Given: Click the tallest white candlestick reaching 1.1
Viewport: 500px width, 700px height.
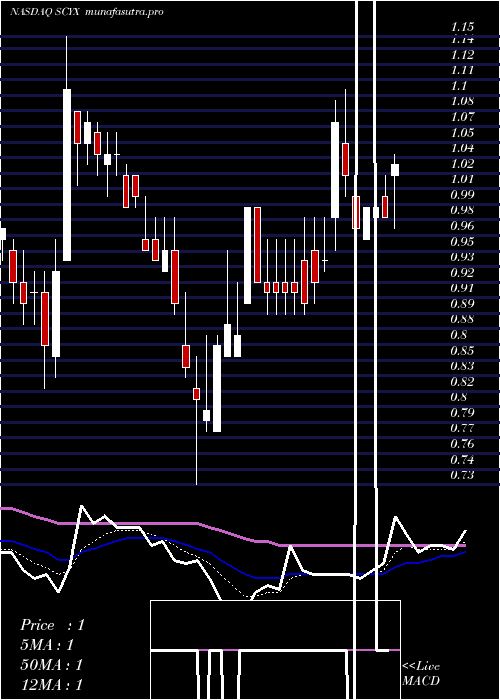Looking at the screenshot, I should click(x=67, y=175).
